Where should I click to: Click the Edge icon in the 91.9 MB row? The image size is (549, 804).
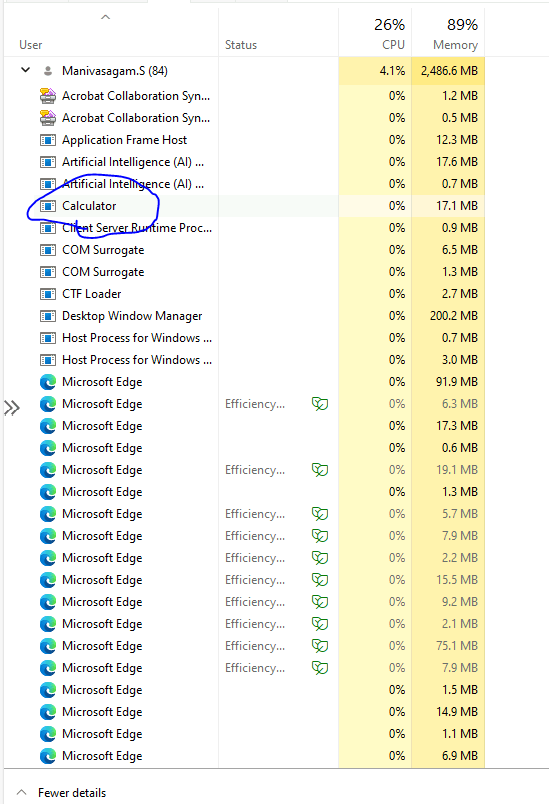48,382
